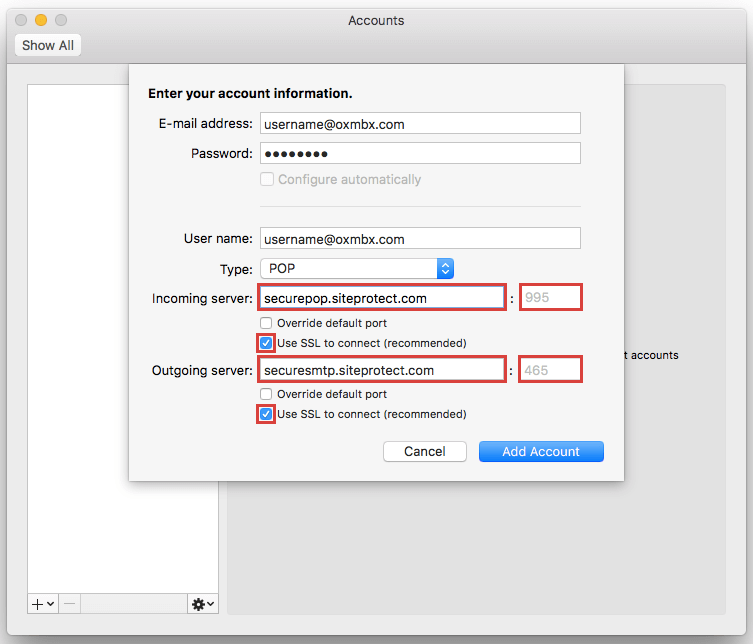Click the yellow minimize button in the title bar
Viewport: 753px width, 644px height.
[41, 20]
